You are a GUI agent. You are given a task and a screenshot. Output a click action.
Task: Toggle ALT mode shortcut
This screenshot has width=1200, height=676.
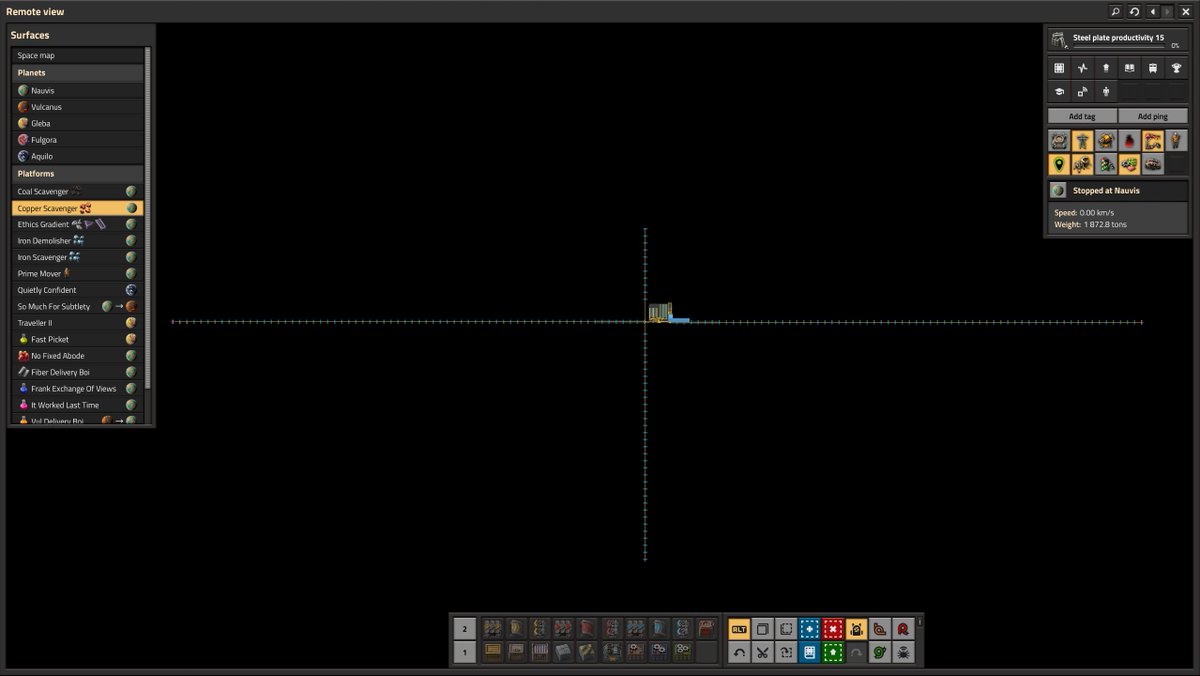point(739,629)
